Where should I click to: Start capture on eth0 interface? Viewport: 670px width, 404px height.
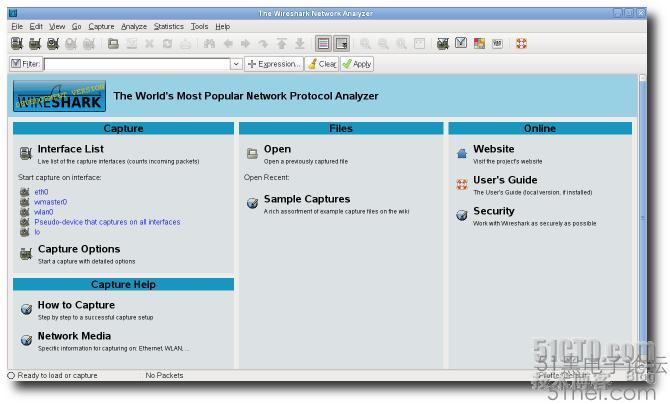41,192
